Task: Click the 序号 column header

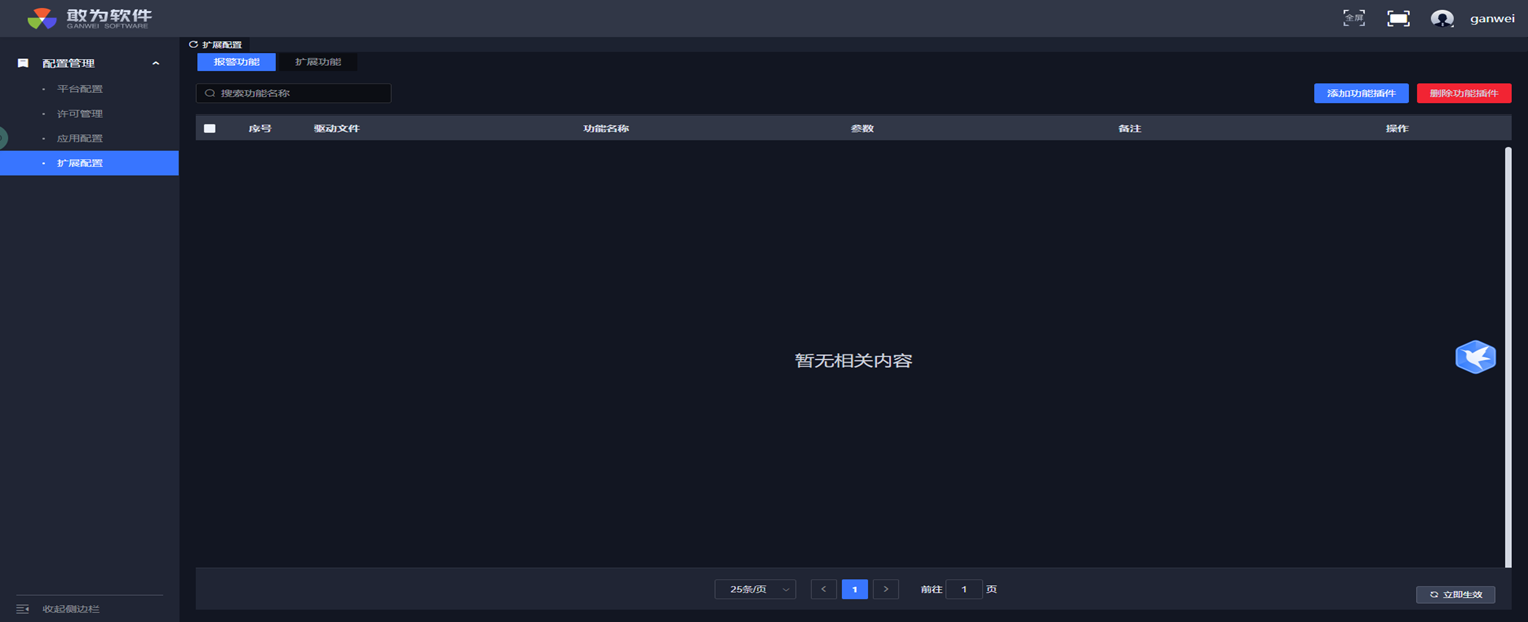Action: 260,128
